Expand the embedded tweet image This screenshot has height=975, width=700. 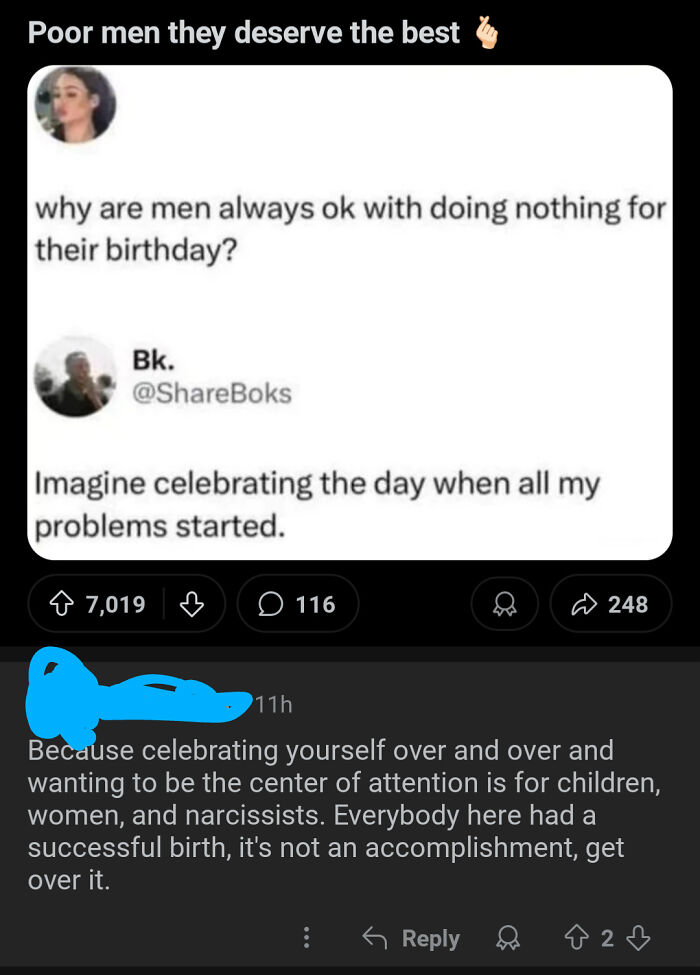click(x=350, y=310)
